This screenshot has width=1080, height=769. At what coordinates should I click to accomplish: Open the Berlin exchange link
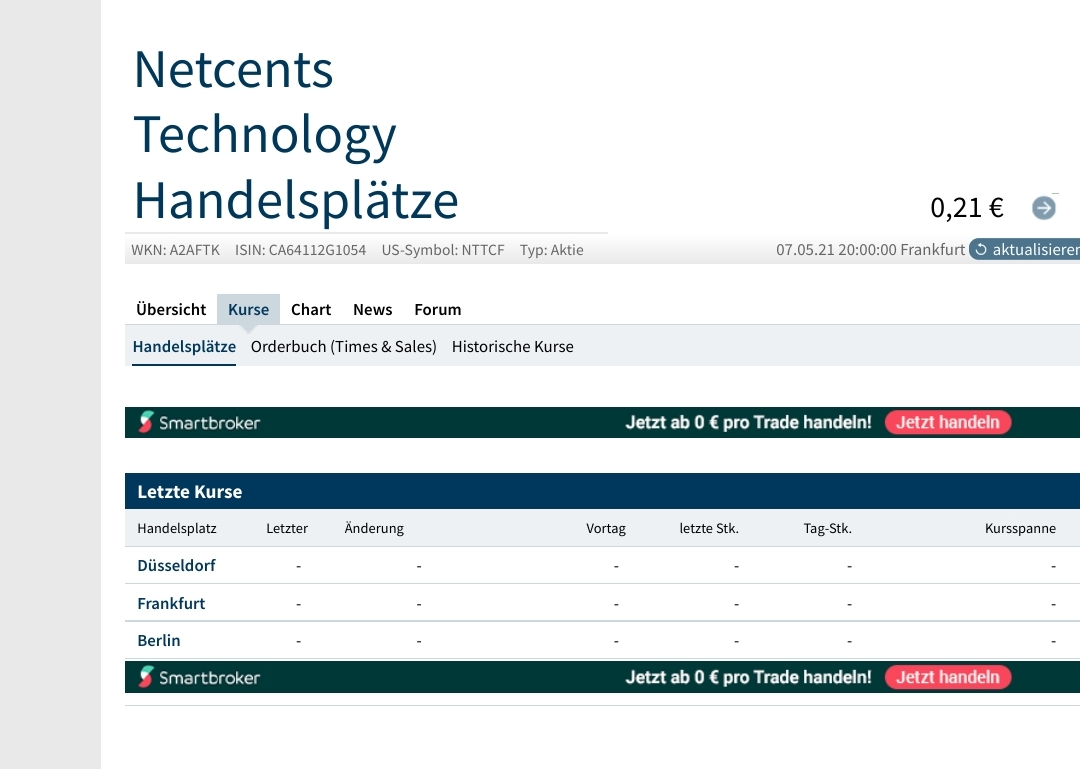pyautogui.click(x=158, y=640)
